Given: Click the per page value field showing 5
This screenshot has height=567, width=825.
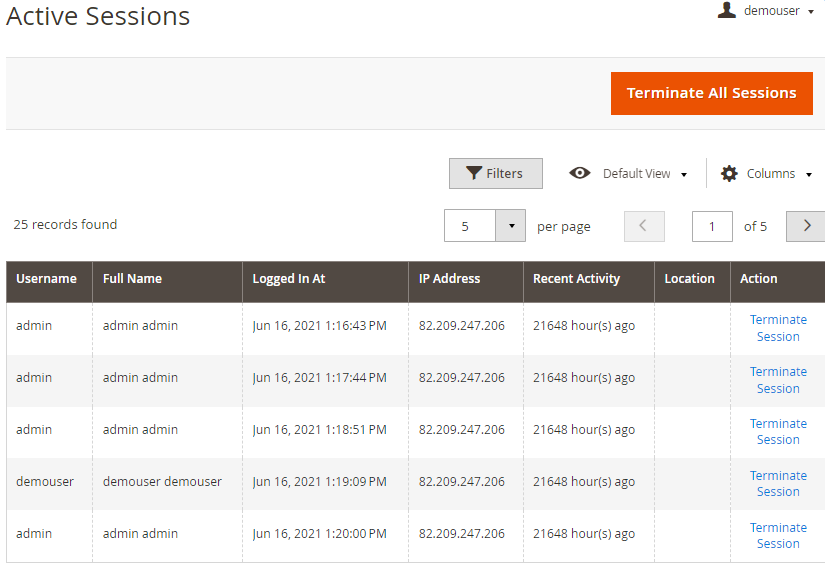Looking at the screenshot, I should point(470,226).
